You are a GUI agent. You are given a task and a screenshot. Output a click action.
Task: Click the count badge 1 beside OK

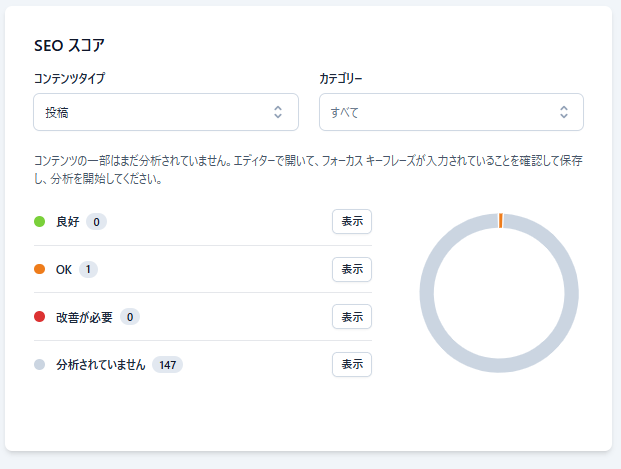tap(89, 269)
